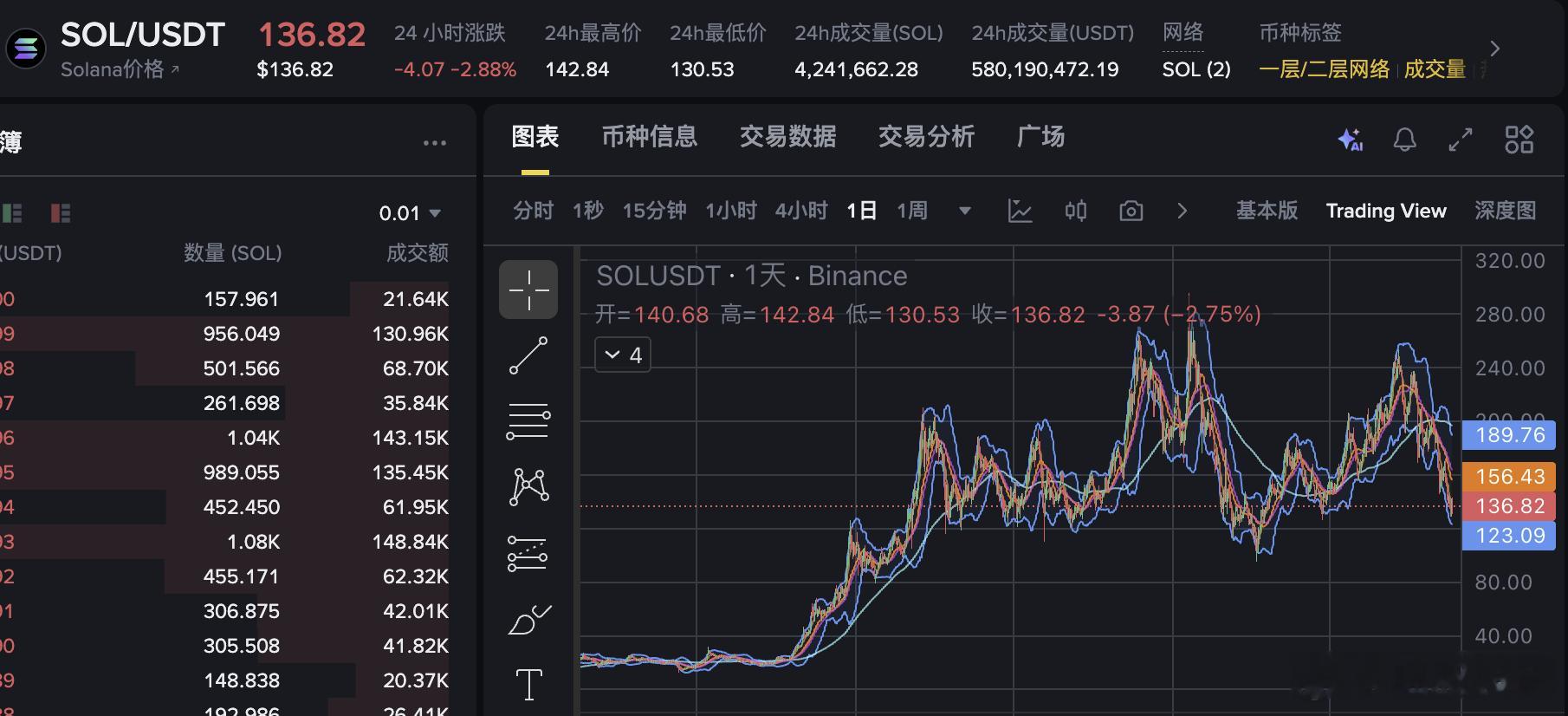The height and width of the screenshot is (716, 1568).
Task: Take a chart snapshot with camera icon
Action: click(1131, 211)
